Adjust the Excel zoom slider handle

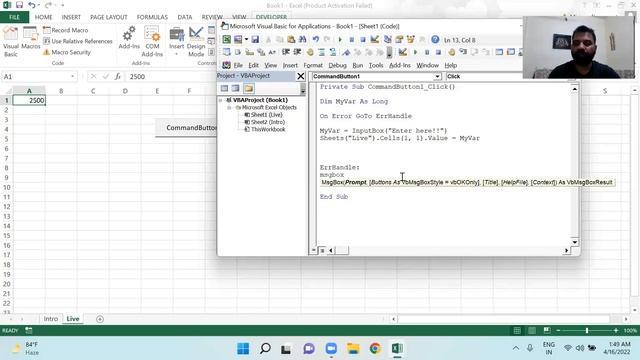(587, 330)
